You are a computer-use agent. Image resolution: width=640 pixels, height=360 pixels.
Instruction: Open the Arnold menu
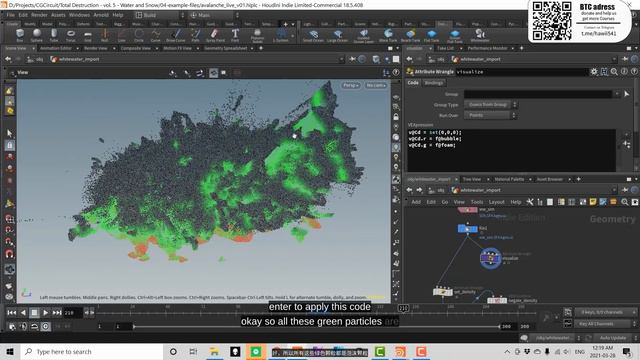(x=101, y=15)
